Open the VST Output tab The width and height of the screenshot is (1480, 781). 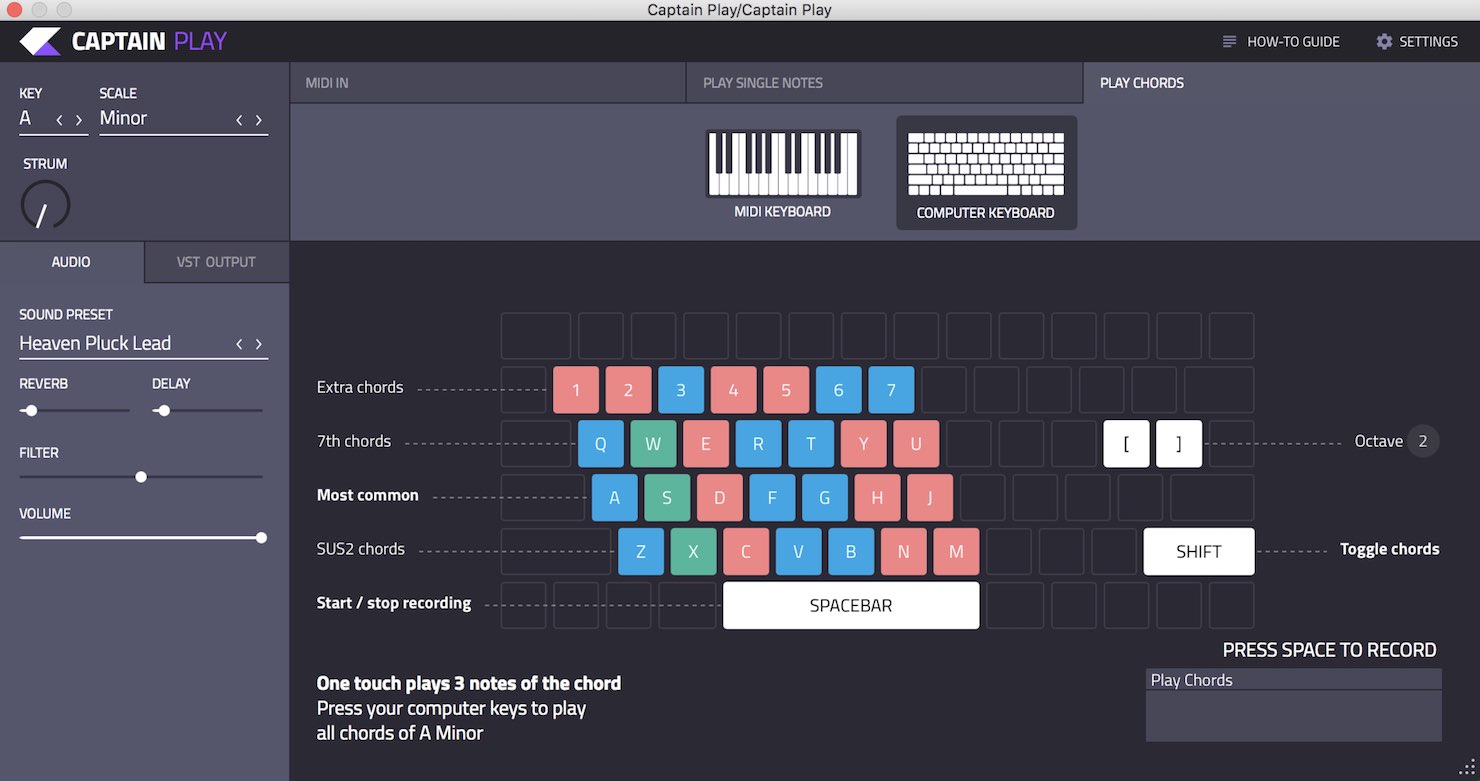217,262
